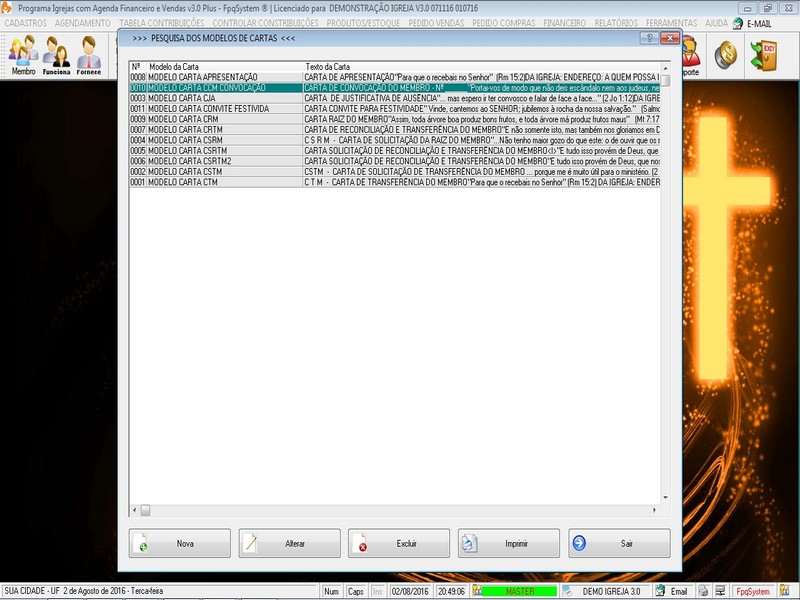Select row 0001 MODELO CARTA CTM
The width and height of the screenshot is (800, 600).
point(395,182)
